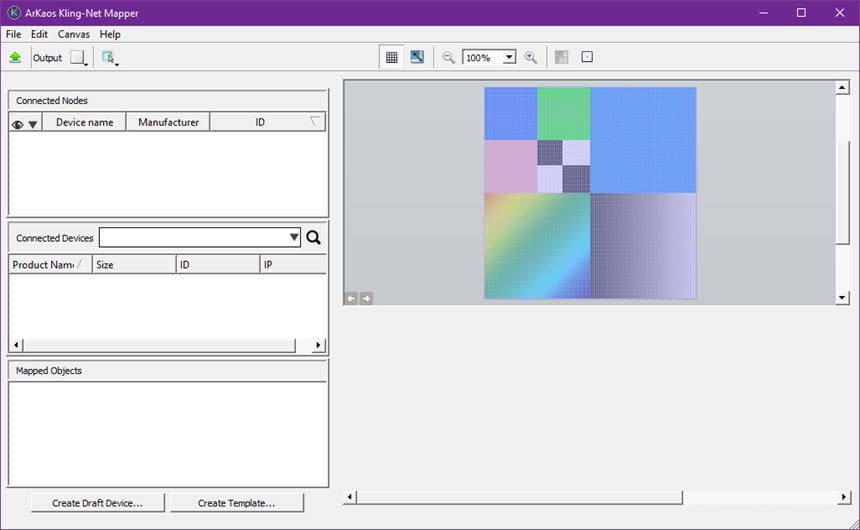The image size is (860, 530).
Task: Open the Canvas menu
Action: pyautogui.click(x=73, y=34)
